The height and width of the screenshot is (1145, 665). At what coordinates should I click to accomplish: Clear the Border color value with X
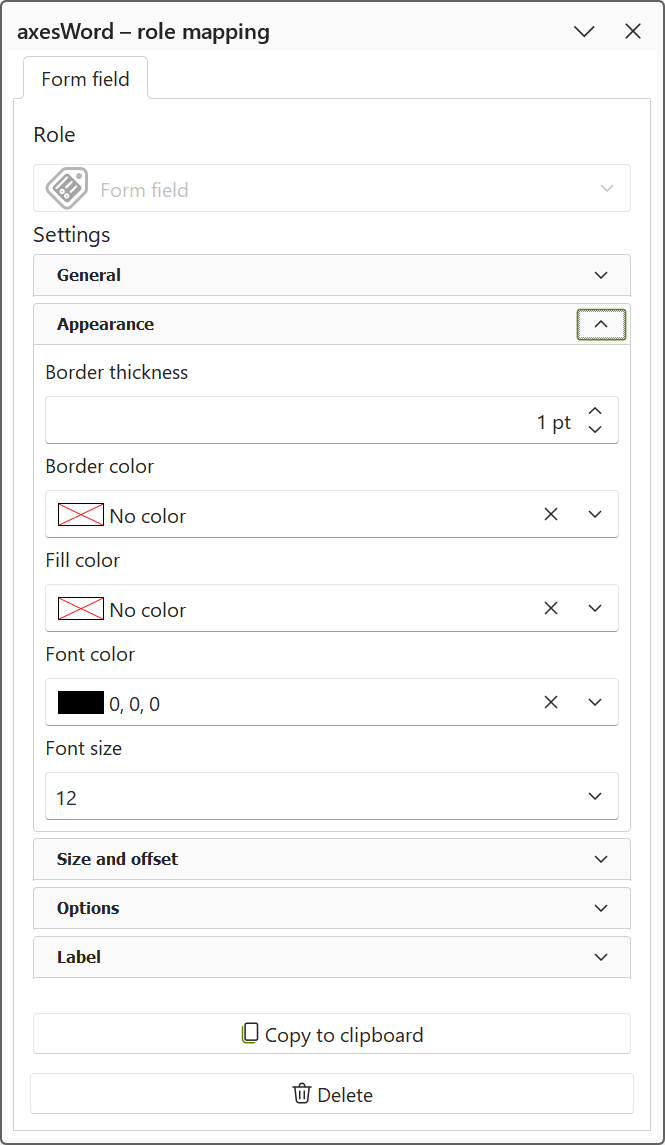click(x=551, y=514)
